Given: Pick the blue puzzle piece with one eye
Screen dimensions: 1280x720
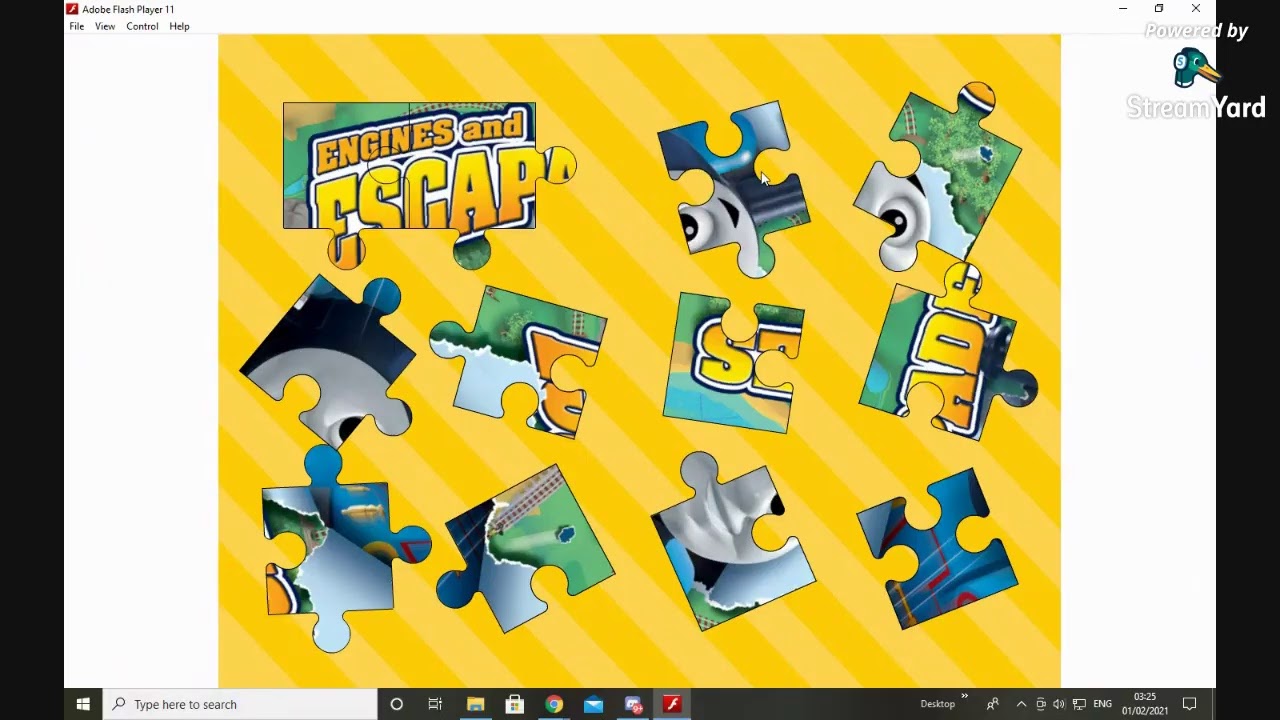Looking at the screenshot, I should 733,187.
